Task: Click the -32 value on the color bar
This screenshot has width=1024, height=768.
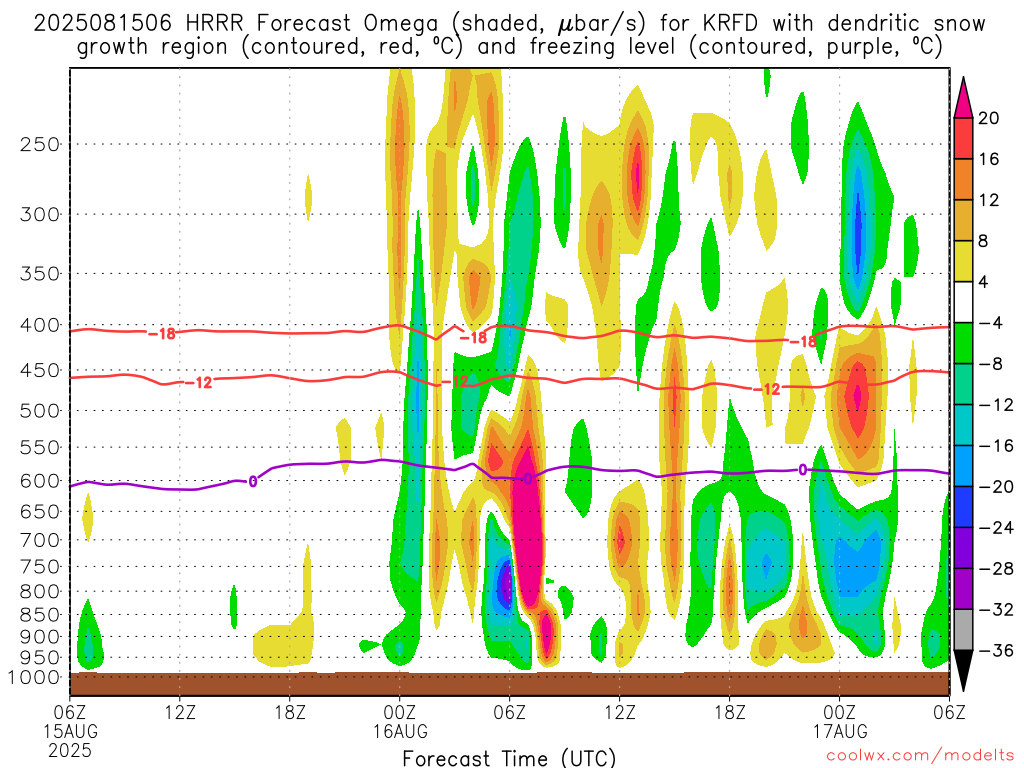Action: tap(996, 610)
